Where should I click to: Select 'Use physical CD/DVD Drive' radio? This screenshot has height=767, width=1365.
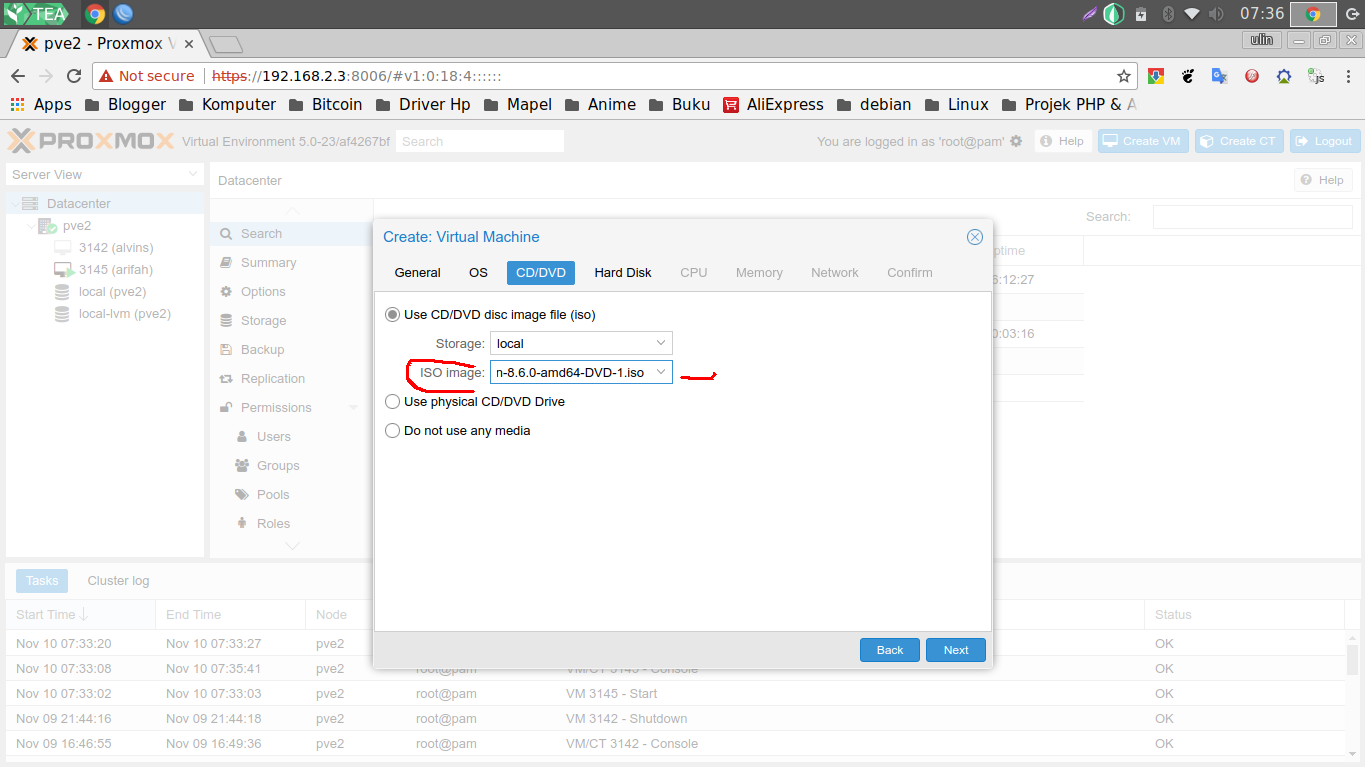(392, 402)
